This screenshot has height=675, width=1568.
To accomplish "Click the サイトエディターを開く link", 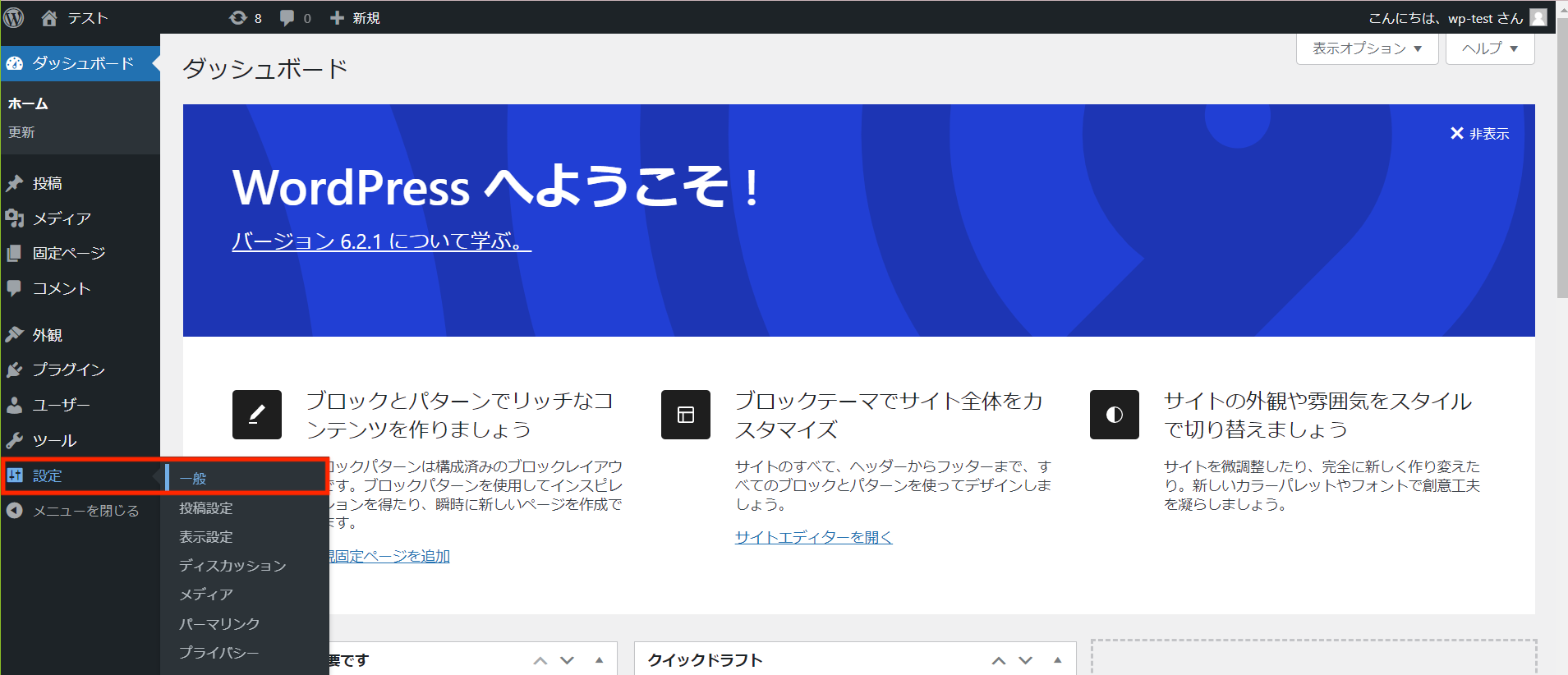I will click(x=813, y=537).
